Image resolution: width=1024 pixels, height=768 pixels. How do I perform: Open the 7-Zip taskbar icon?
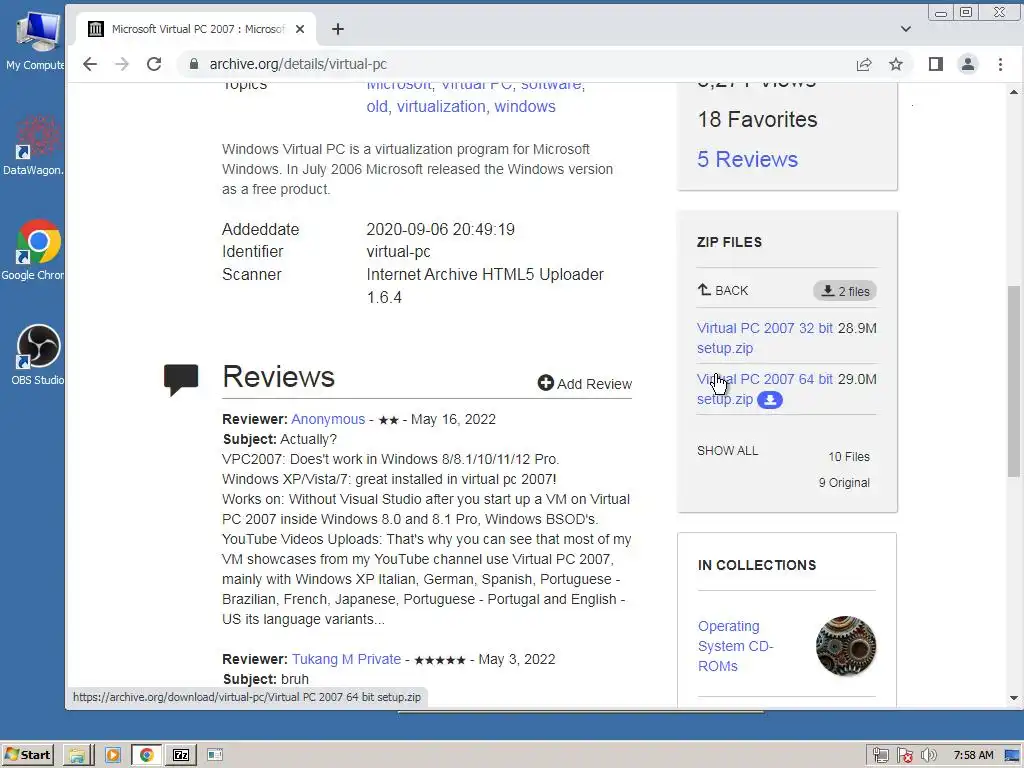click(x=181, y=756)
